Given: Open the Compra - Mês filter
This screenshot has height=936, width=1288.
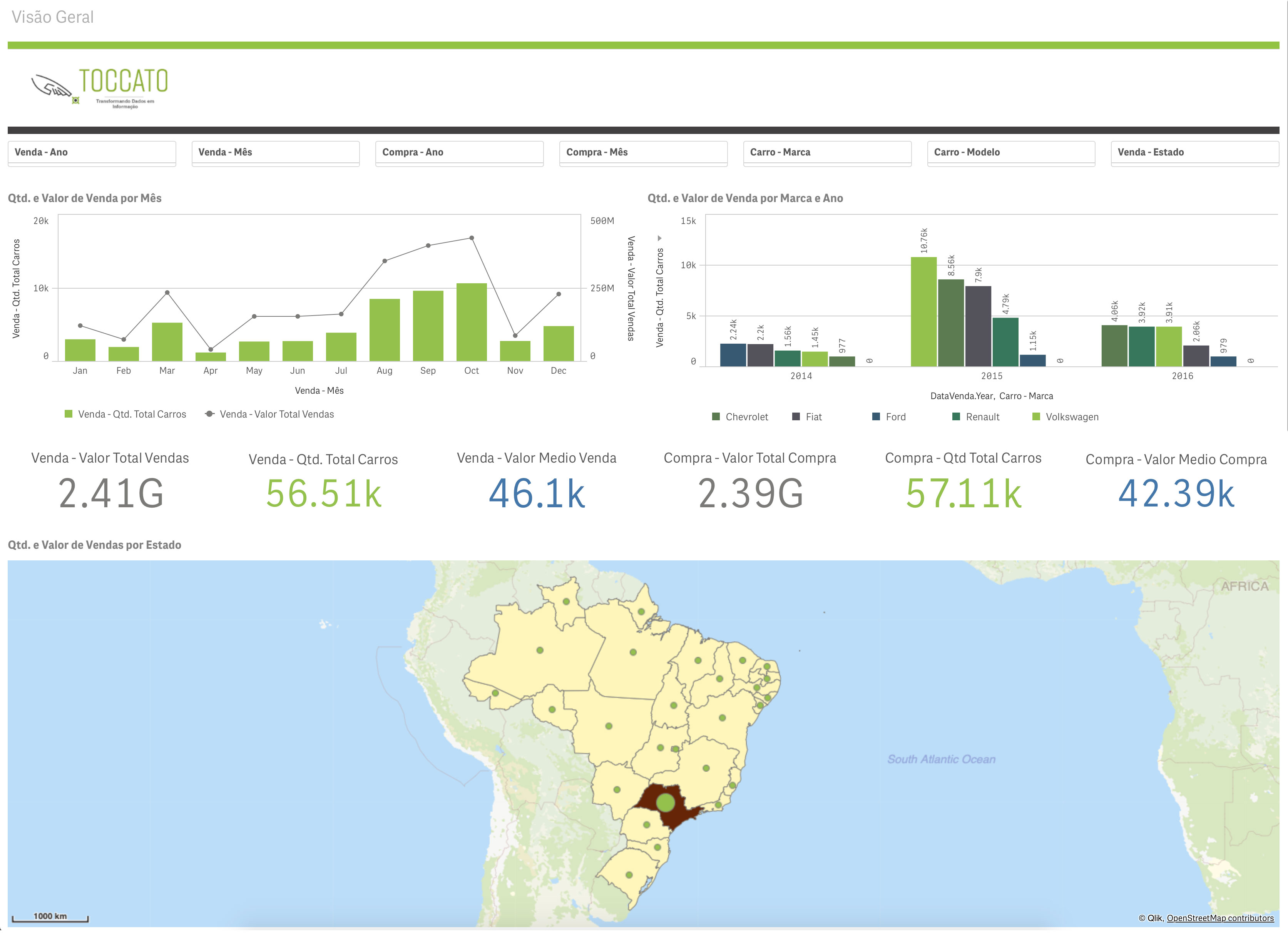Looking at the screenshot, I should 643,152.
